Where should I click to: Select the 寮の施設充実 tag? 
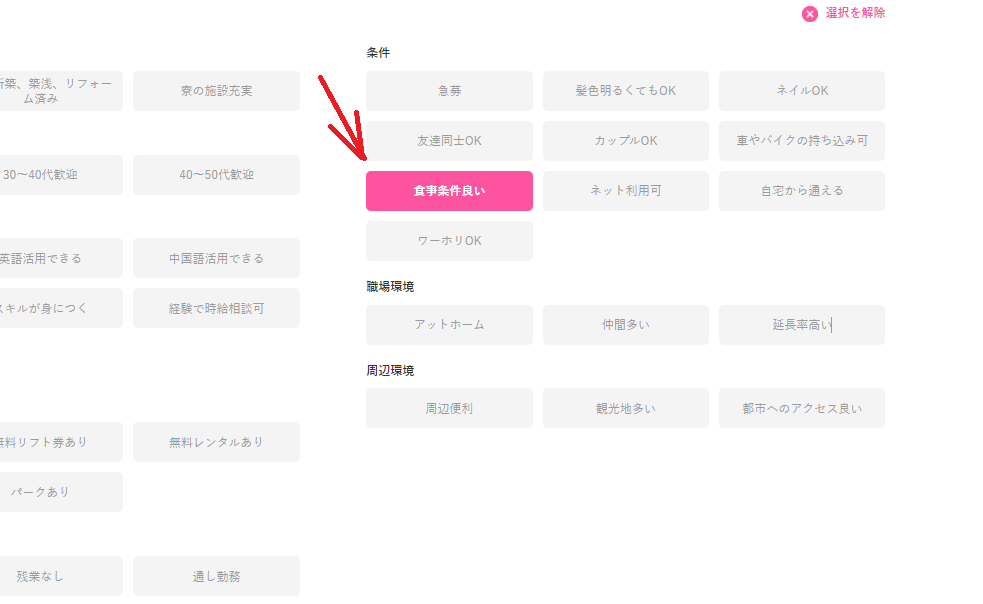[216, 91]
